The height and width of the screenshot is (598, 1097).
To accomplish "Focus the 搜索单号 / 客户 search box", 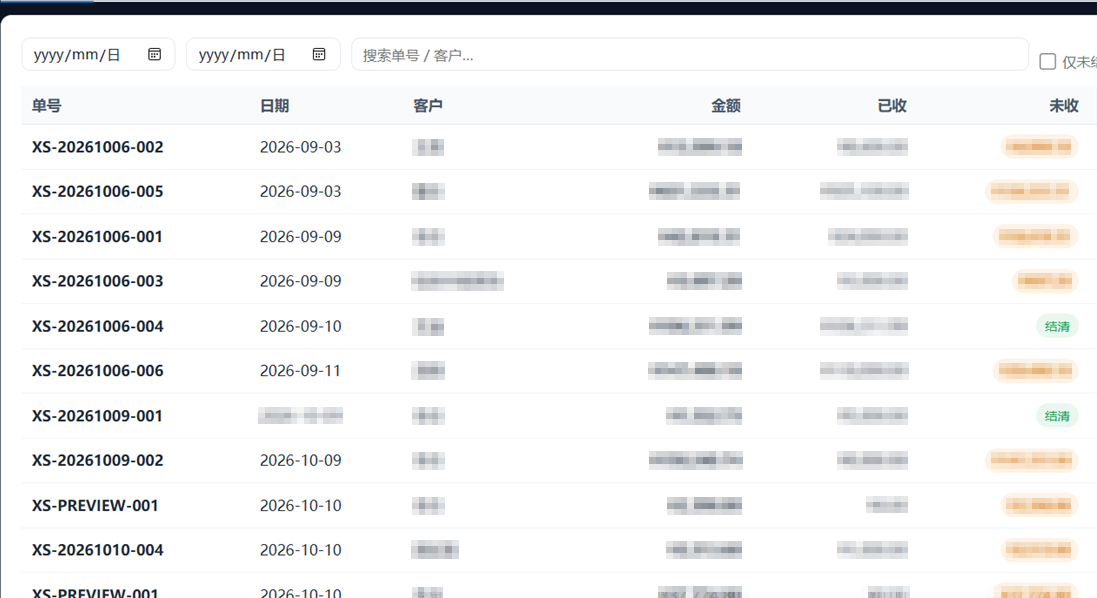I will [690, 55].
